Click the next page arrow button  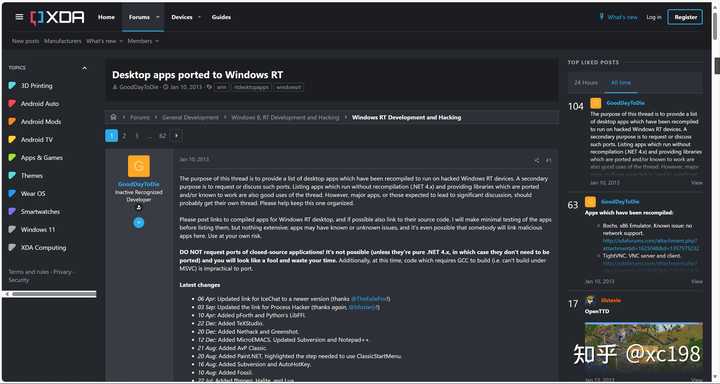coord(176,136)
